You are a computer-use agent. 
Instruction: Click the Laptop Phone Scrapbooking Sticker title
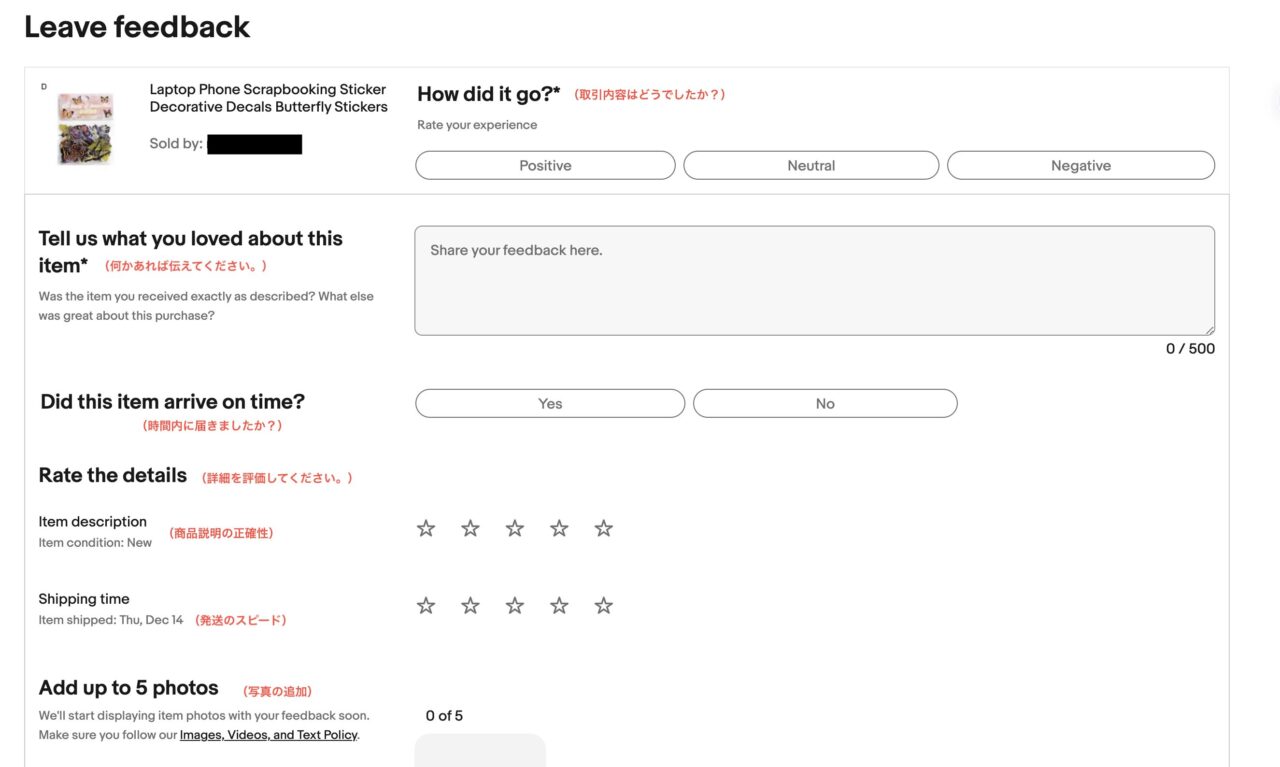tap(268, 98)
